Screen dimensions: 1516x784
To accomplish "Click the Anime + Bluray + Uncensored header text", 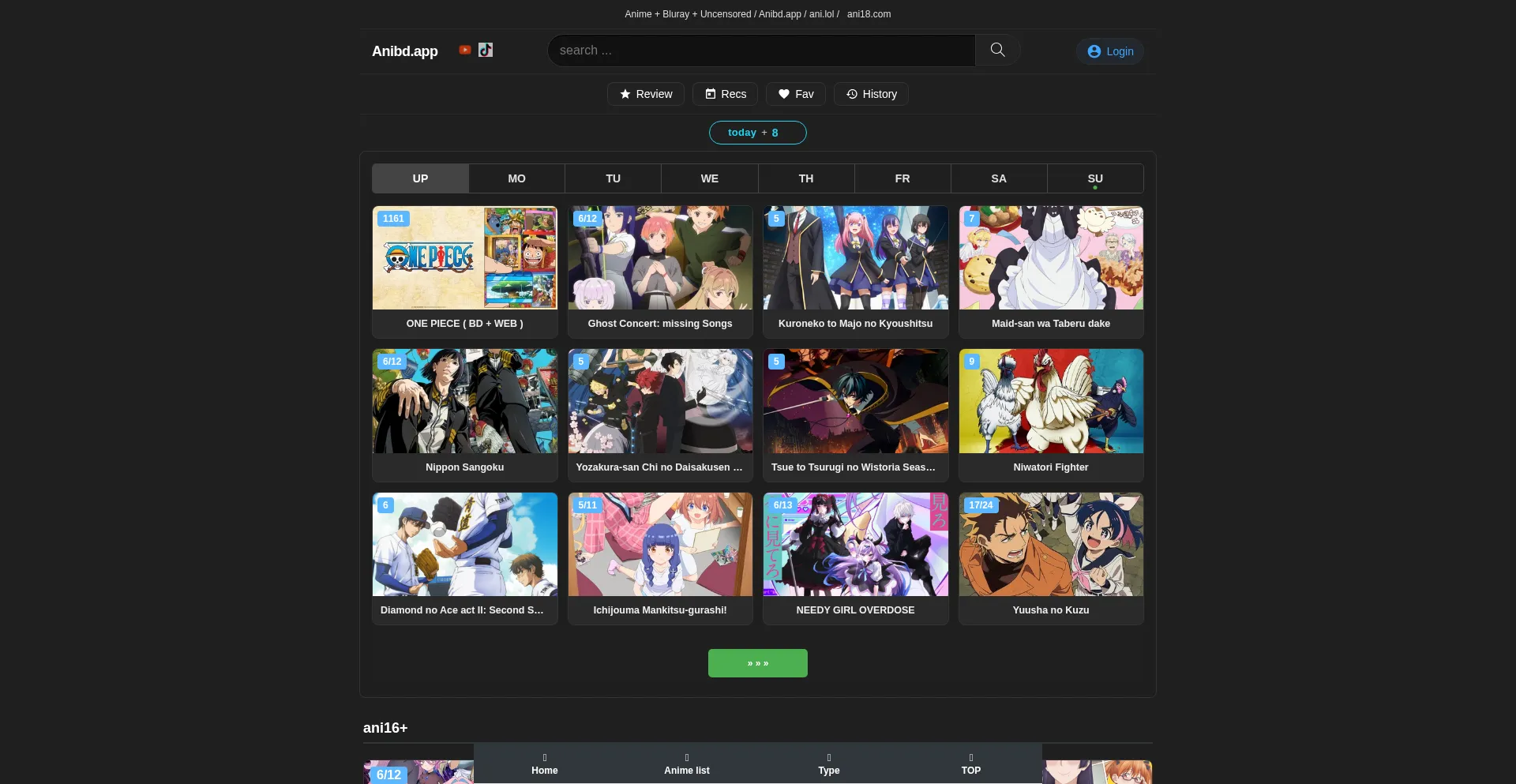I will tap(688, 14).
